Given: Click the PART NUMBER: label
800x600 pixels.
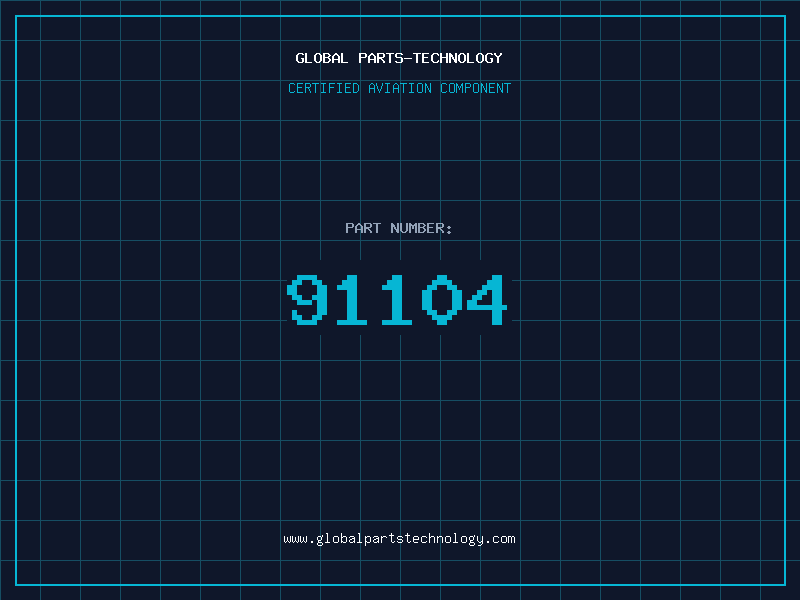Looking at the screenshot, I should coord(398,228).
